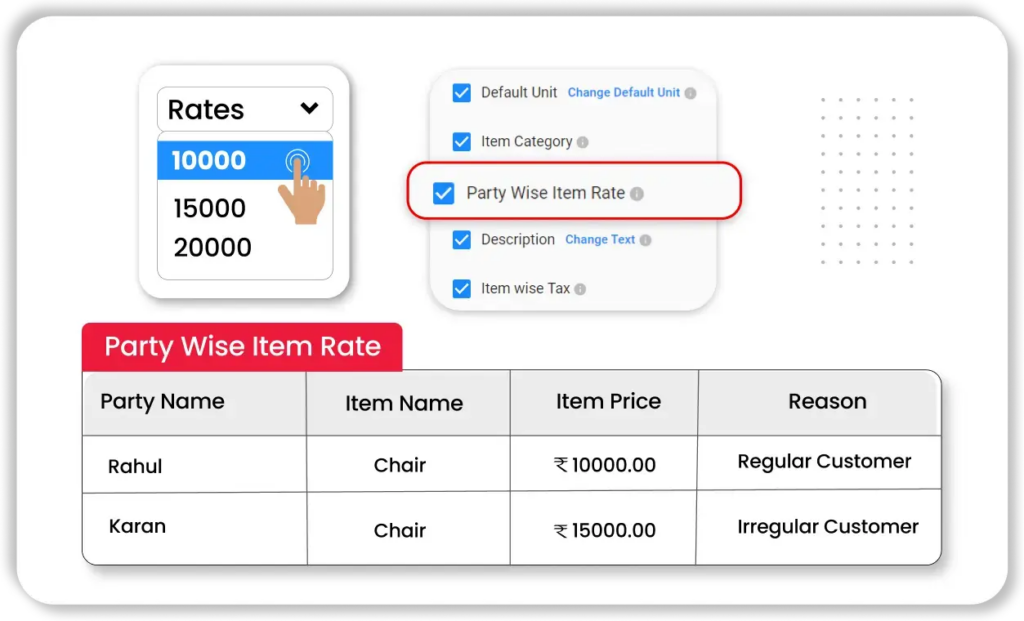Pick the 20000 rate option
The image size is (1024, 621).
(x=213, y=248)
